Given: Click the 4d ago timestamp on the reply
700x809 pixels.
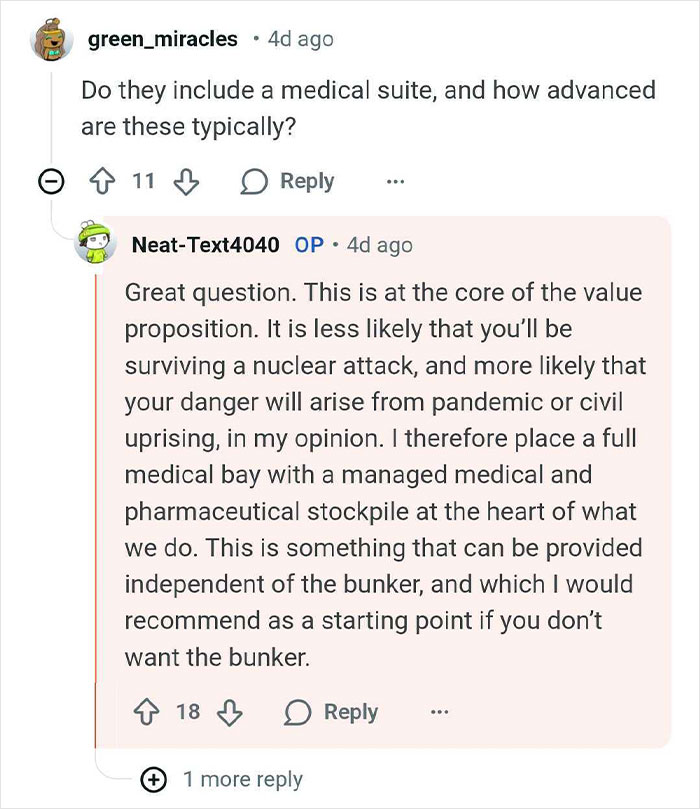Looking at the screenshot, I should 381,245.
